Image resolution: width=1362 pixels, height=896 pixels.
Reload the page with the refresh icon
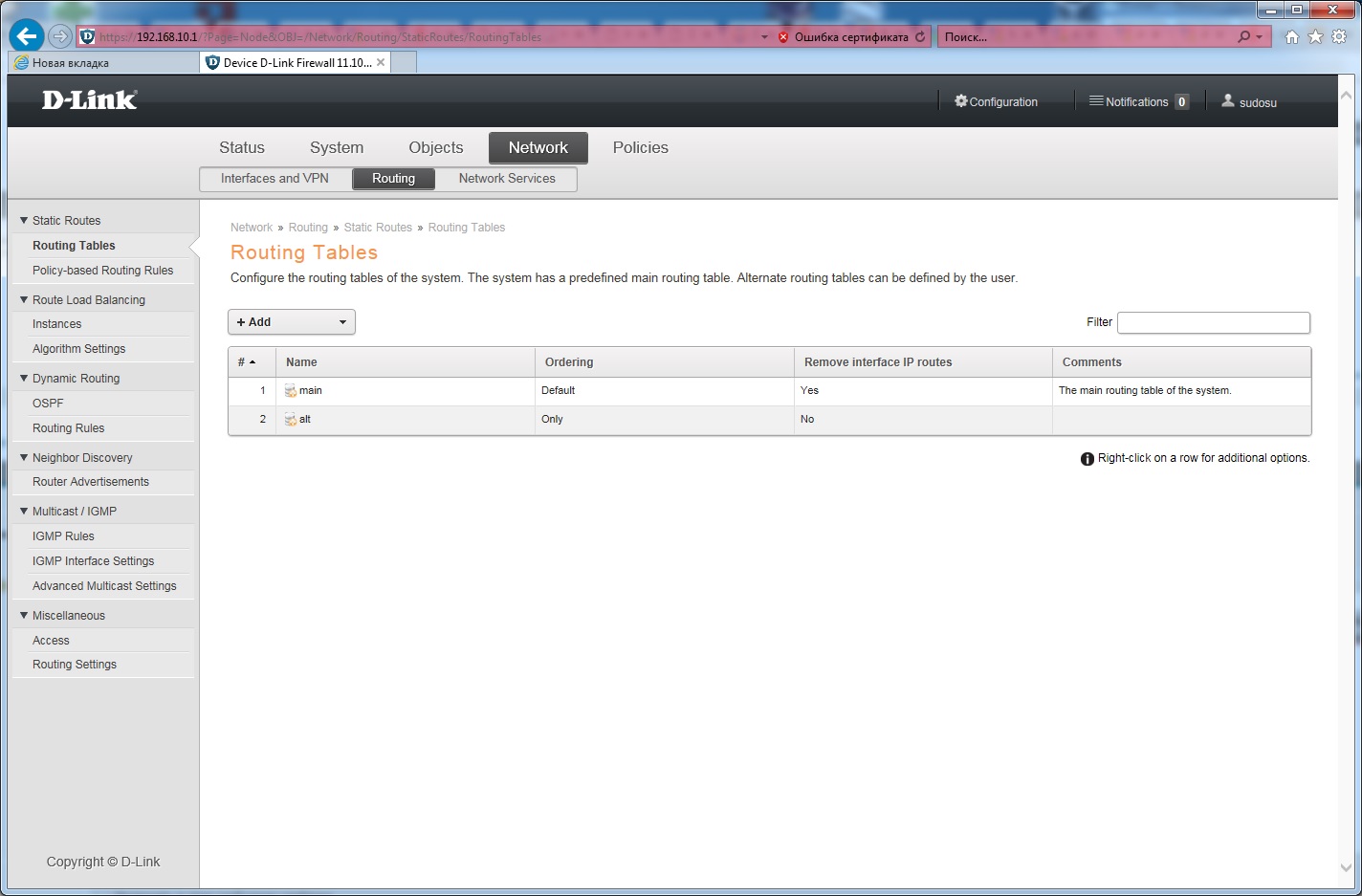920,37
